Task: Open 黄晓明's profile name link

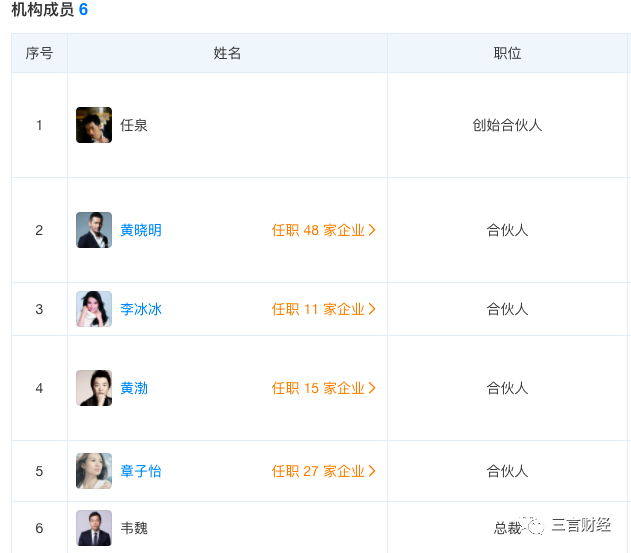Action: tap(141, 230)
